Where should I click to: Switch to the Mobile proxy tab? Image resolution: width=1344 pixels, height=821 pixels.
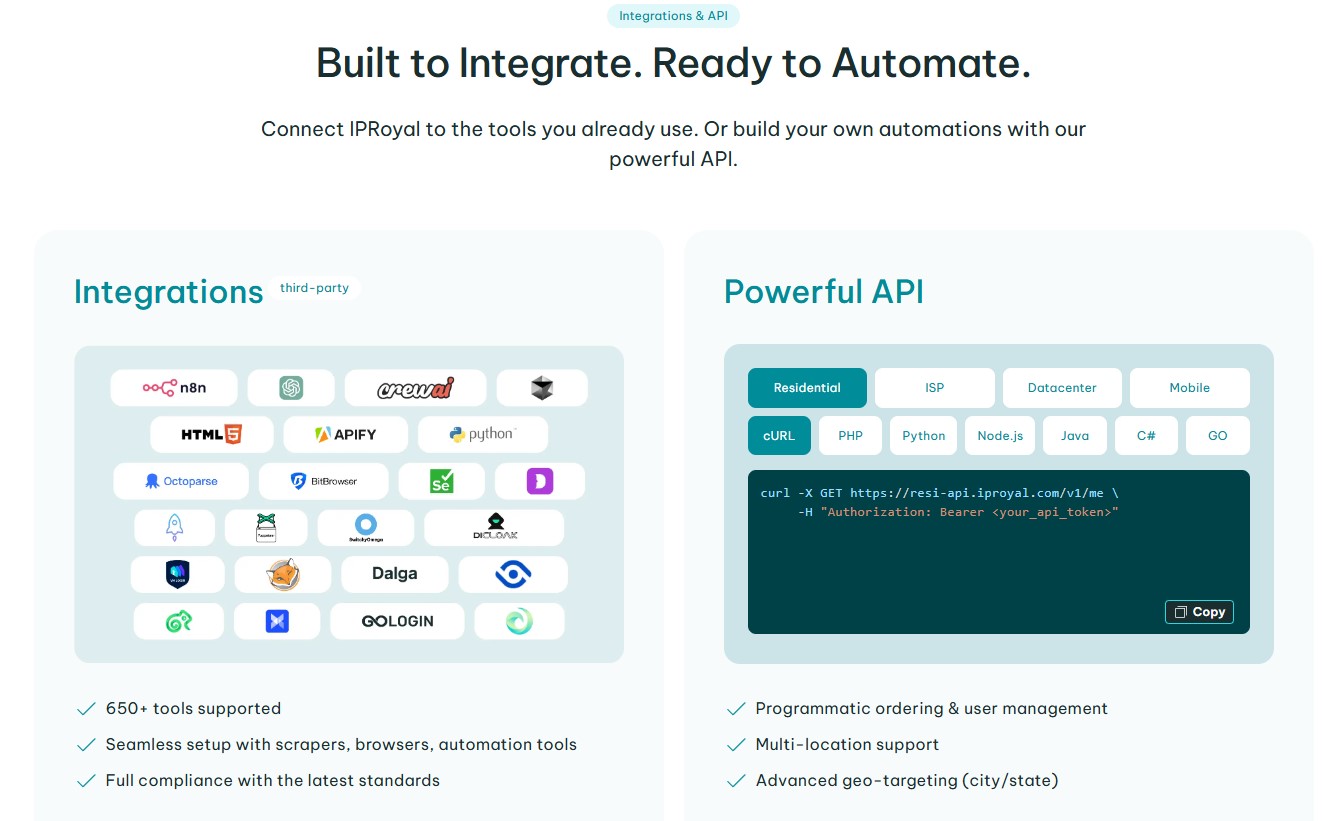[1189, 388]
